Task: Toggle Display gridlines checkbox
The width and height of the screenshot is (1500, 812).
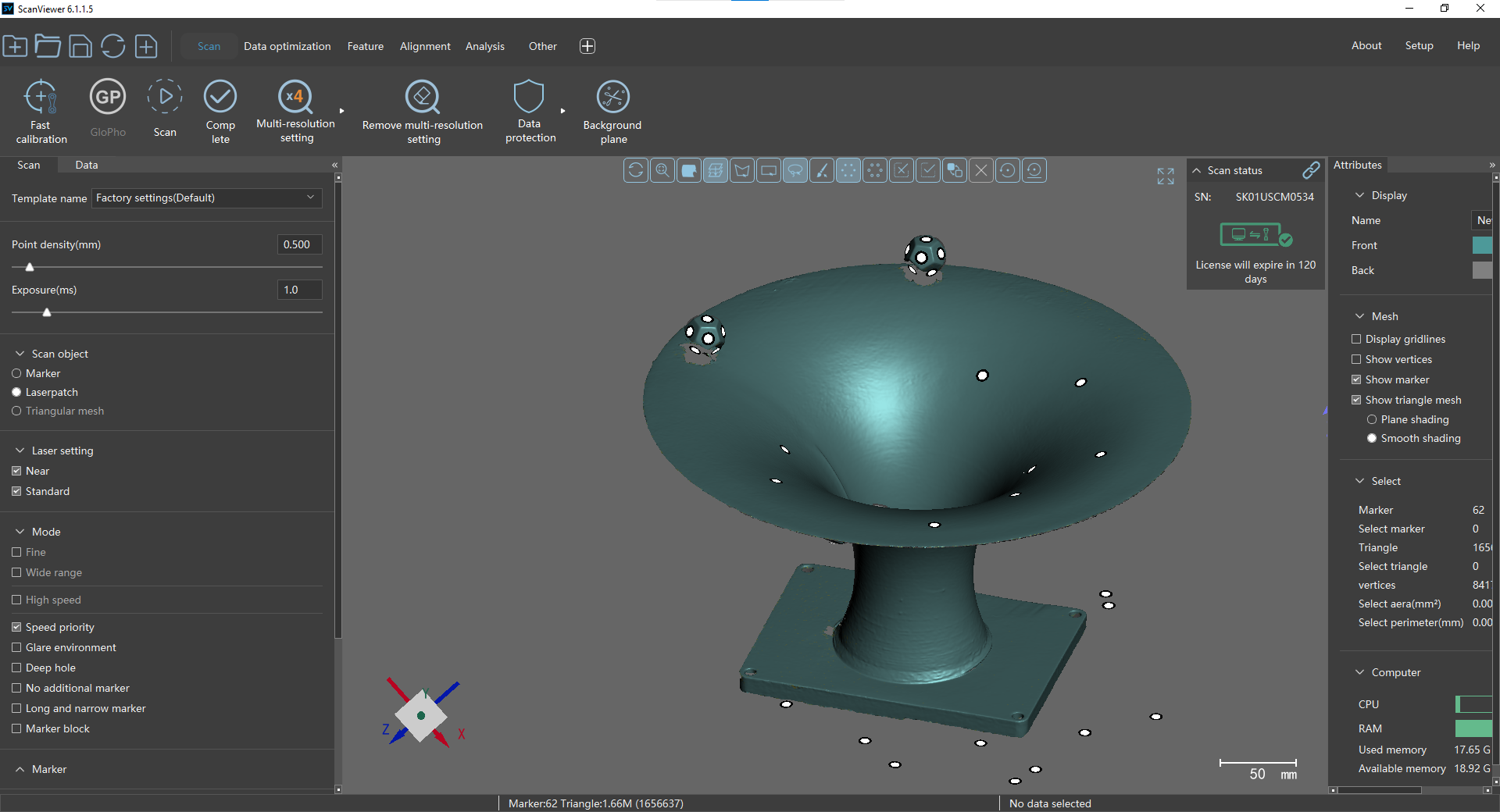Action: click(1356, 339)
